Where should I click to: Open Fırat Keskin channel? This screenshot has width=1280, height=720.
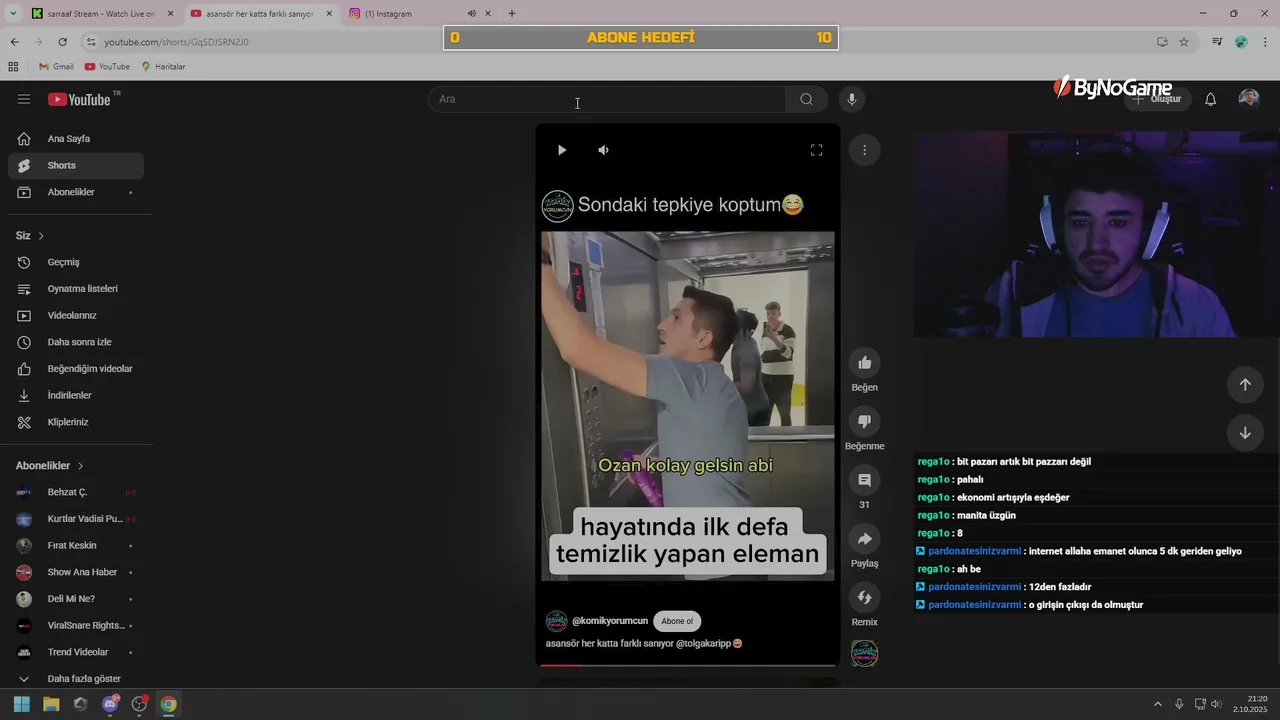pyautogui.click(x=76, y=545)
